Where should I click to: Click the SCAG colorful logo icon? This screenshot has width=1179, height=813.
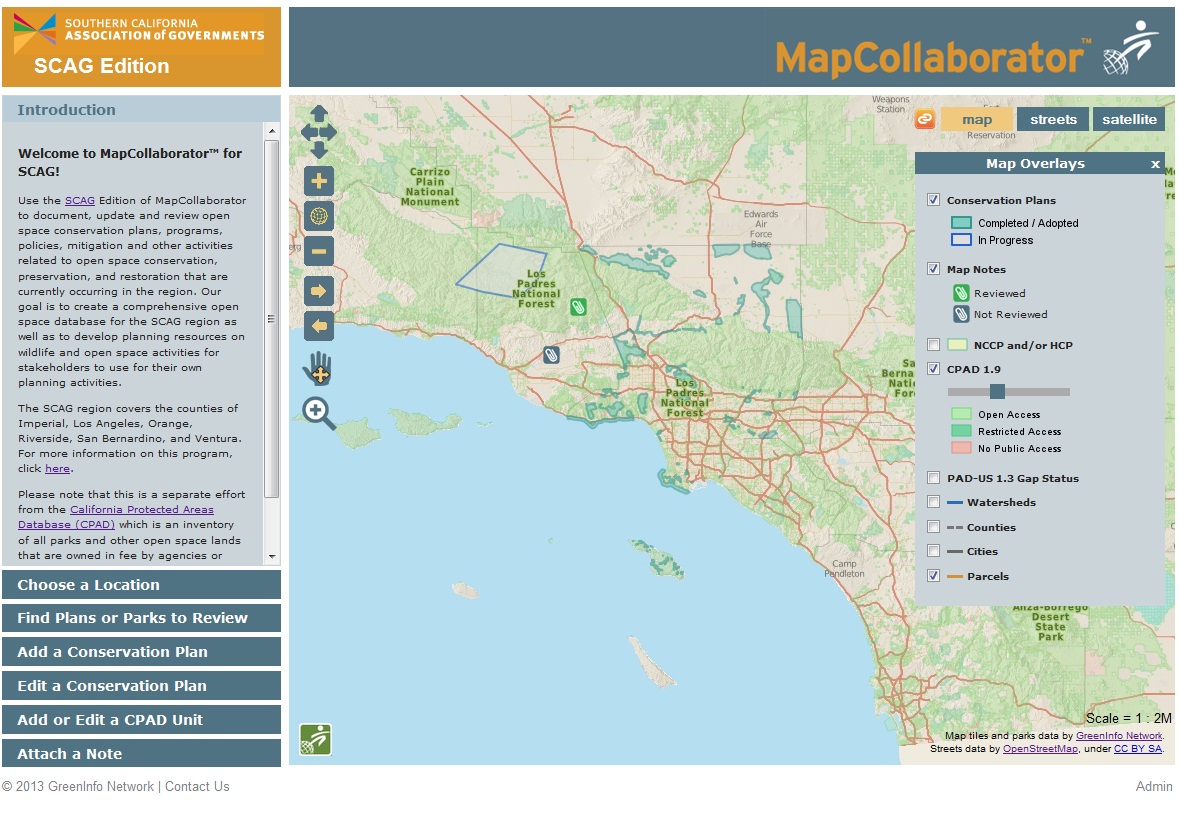click(35, 32)
